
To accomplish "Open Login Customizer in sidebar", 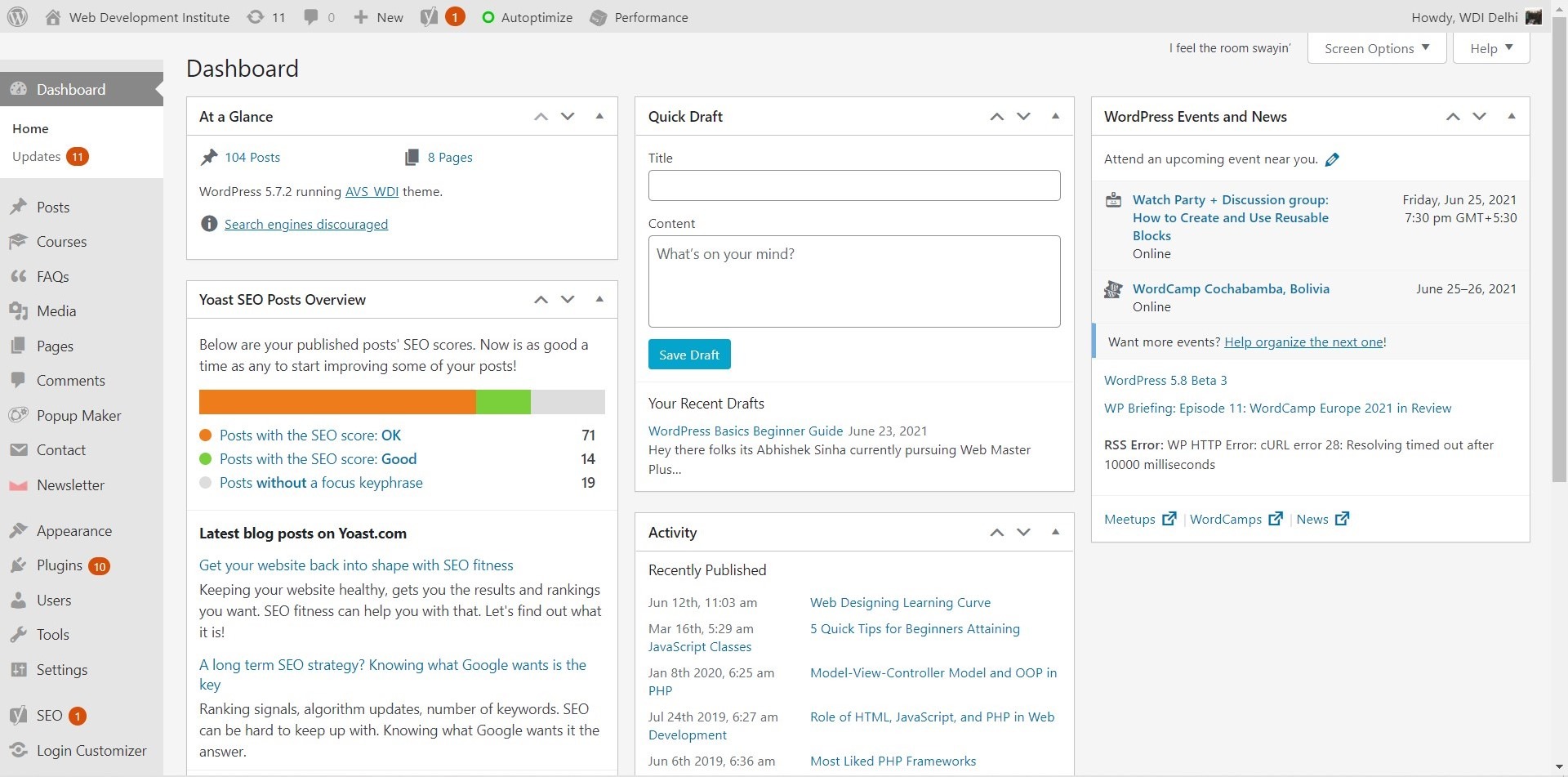I will (x=91, y=751).
